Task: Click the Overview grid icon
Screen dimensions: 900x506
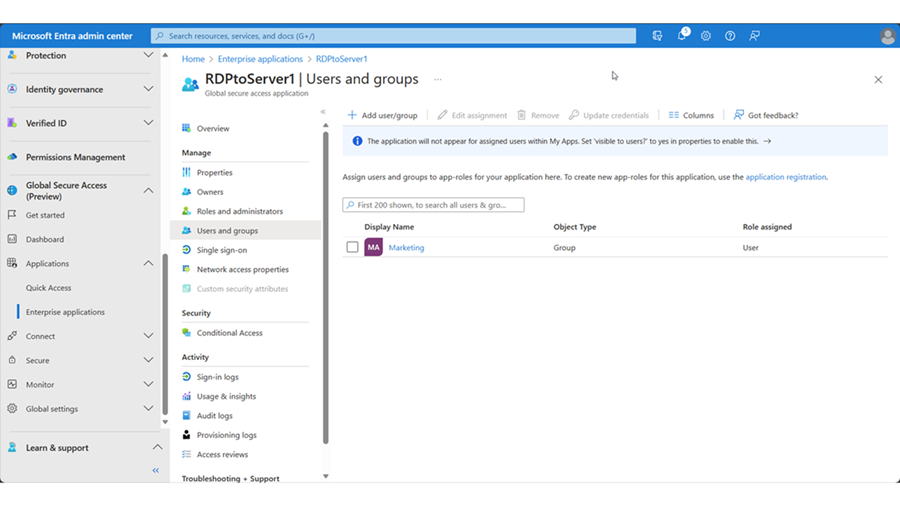Action: pos(186,128)
